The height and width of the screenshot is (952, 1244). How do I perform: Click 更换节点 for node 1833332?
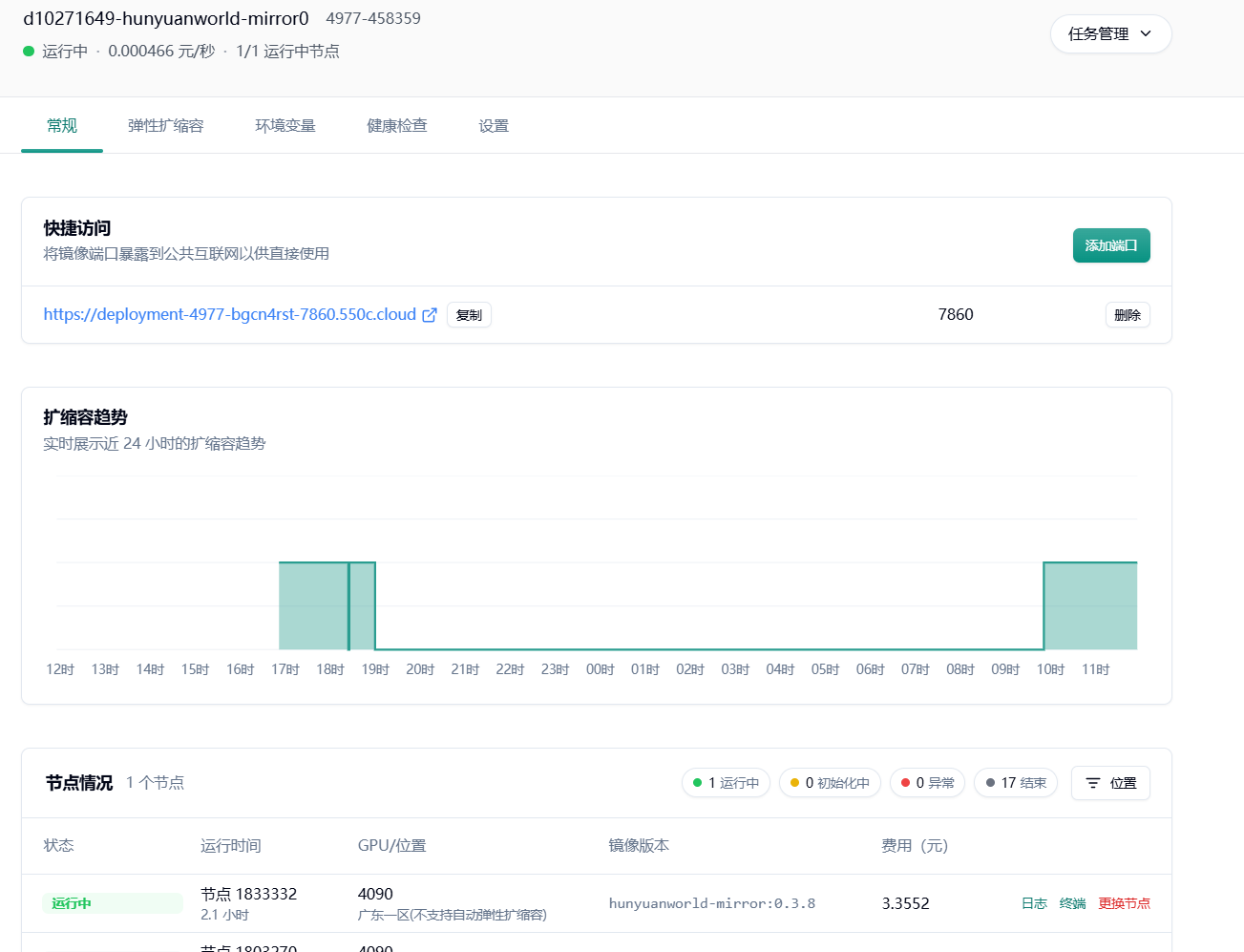tap(1124, 903)
